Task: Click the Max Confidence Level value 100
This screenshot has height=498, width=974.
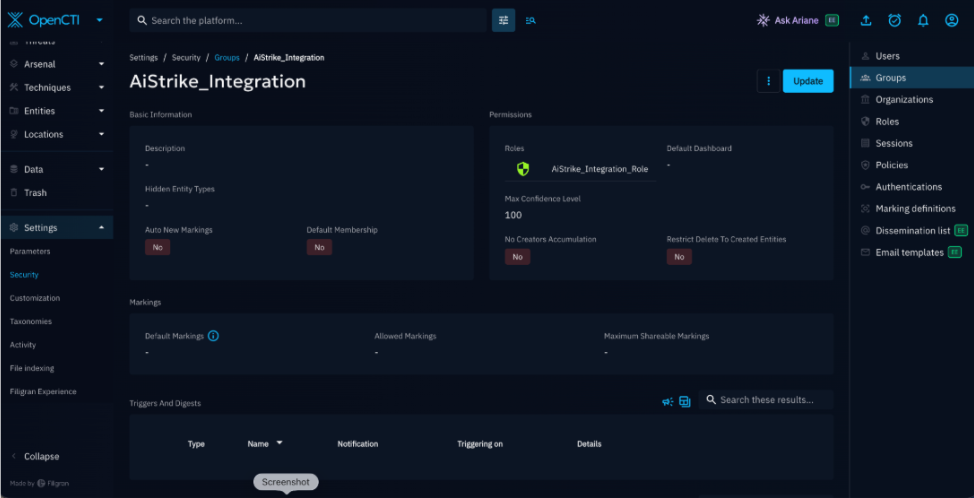Action: click(x=513, y=215)
